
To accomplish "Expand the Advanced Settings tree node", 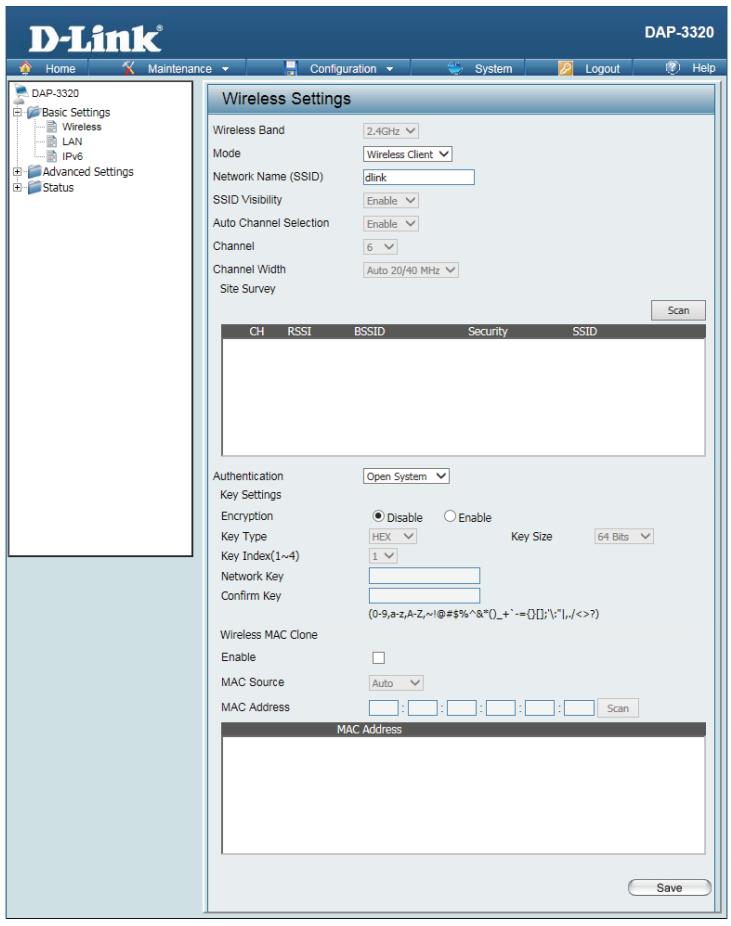I will click(18, 171).
